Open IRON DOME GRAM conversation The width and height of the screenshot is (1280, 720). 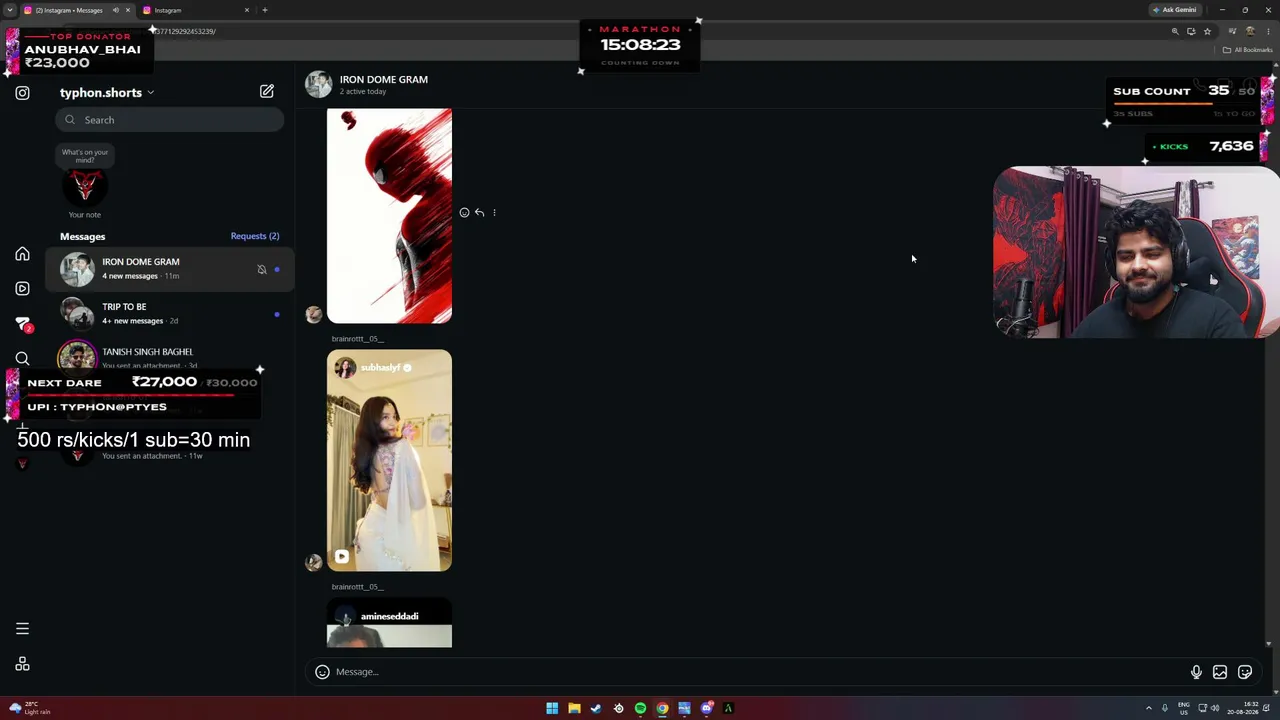click(170, 269)
